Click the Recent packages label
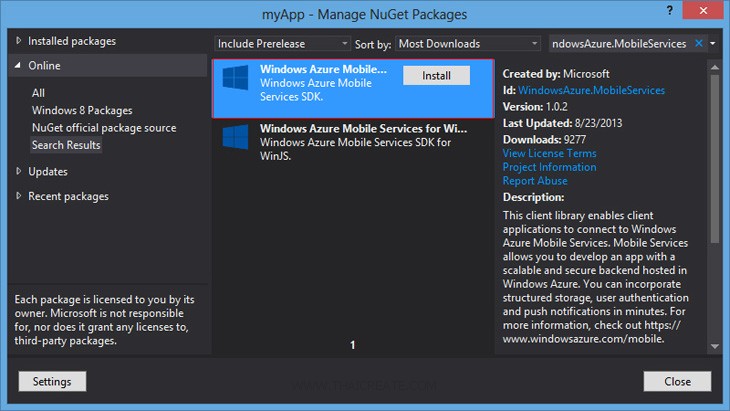730x411 pixels. point(68,196)
